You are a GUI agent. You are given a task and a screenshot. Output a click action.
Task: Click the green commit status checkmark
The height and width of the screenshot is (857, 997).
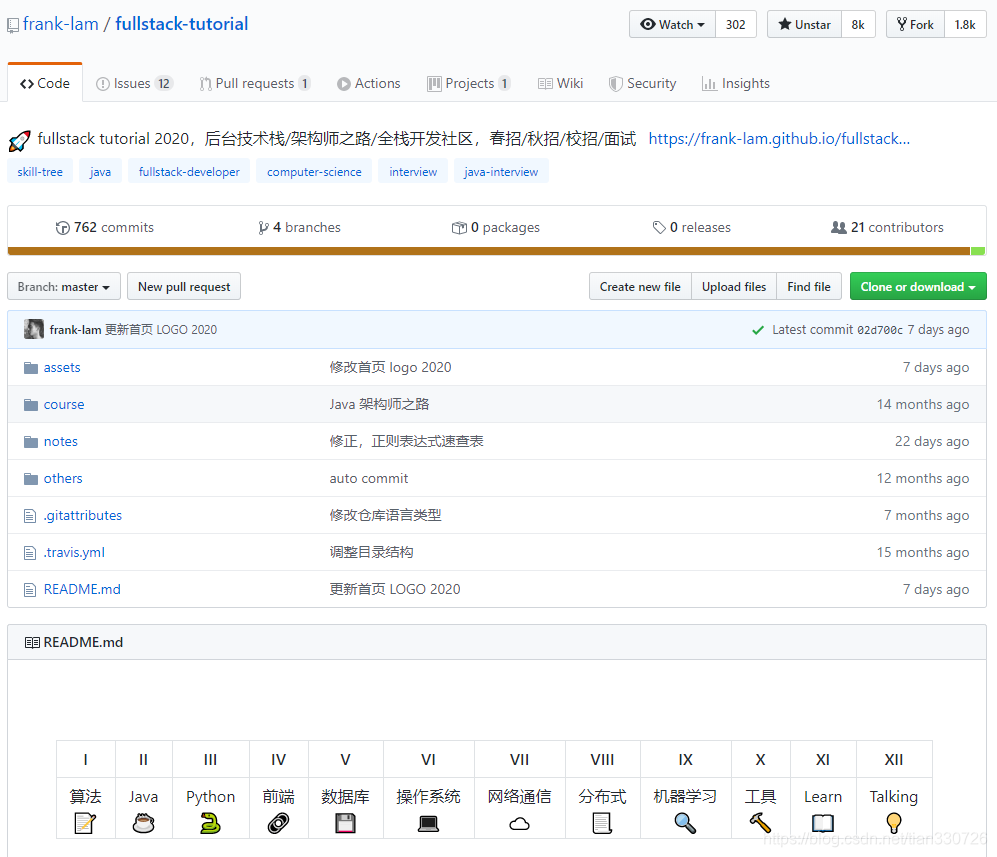point(758,330)
